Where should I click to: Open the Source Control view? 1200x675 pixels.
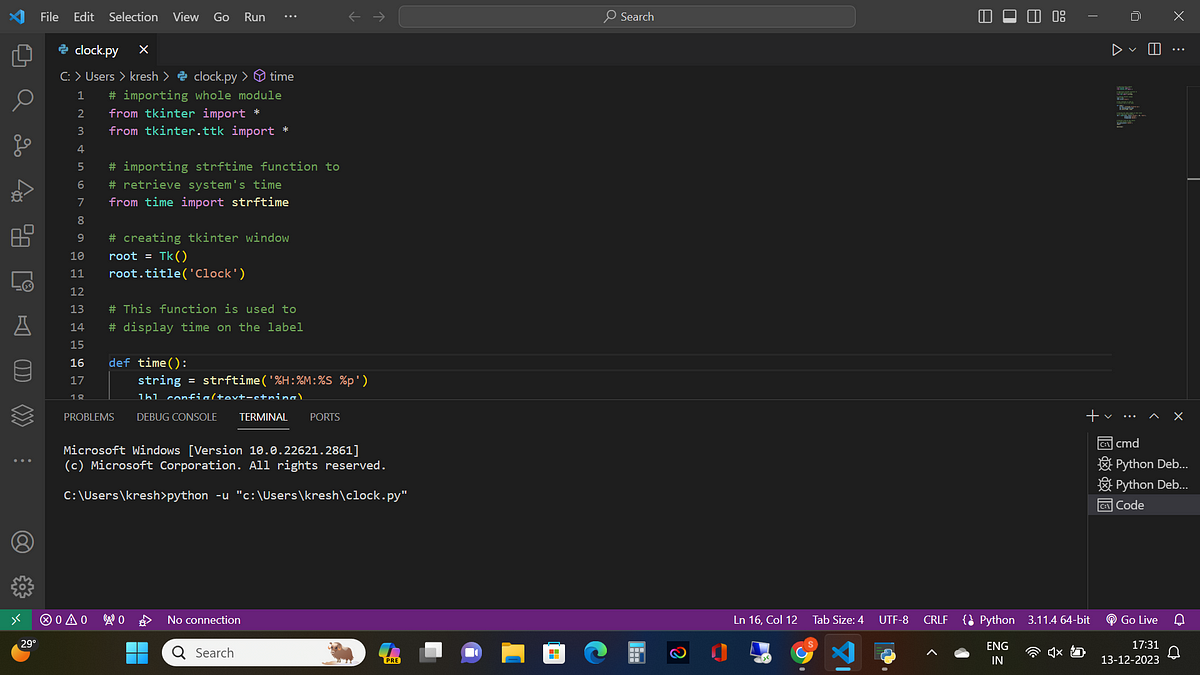click(x=22, y=145)
